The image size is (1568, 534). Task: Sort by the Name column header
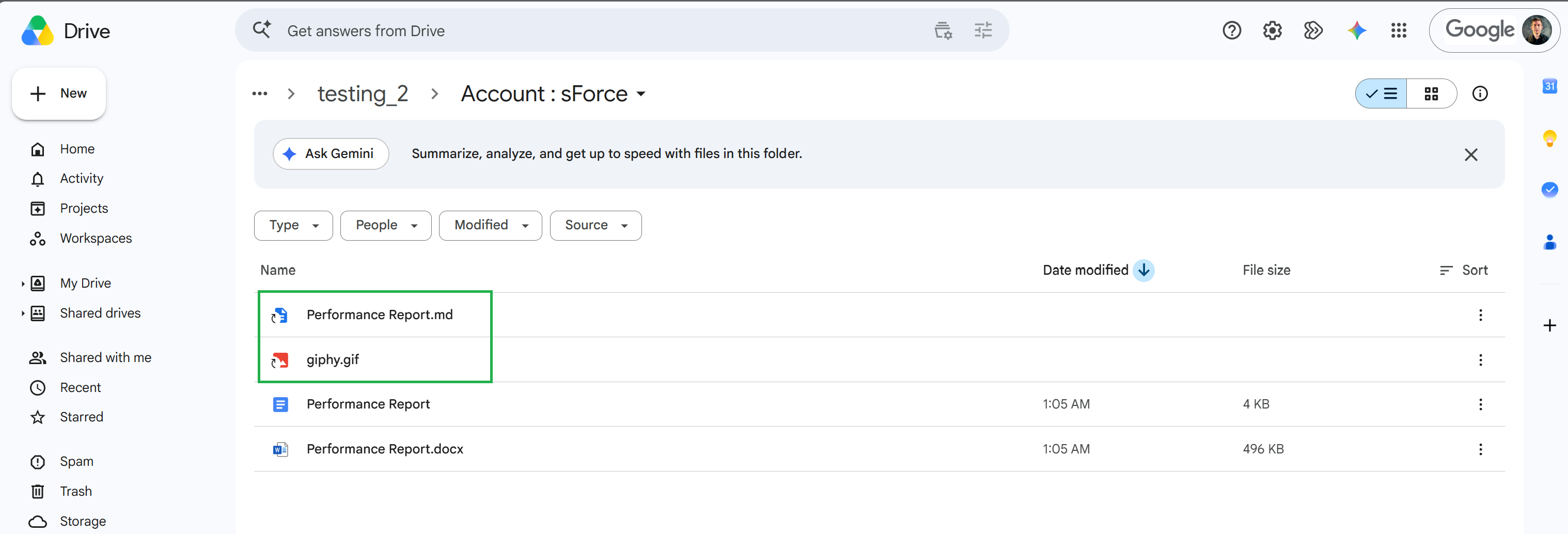tap(277, 270)
